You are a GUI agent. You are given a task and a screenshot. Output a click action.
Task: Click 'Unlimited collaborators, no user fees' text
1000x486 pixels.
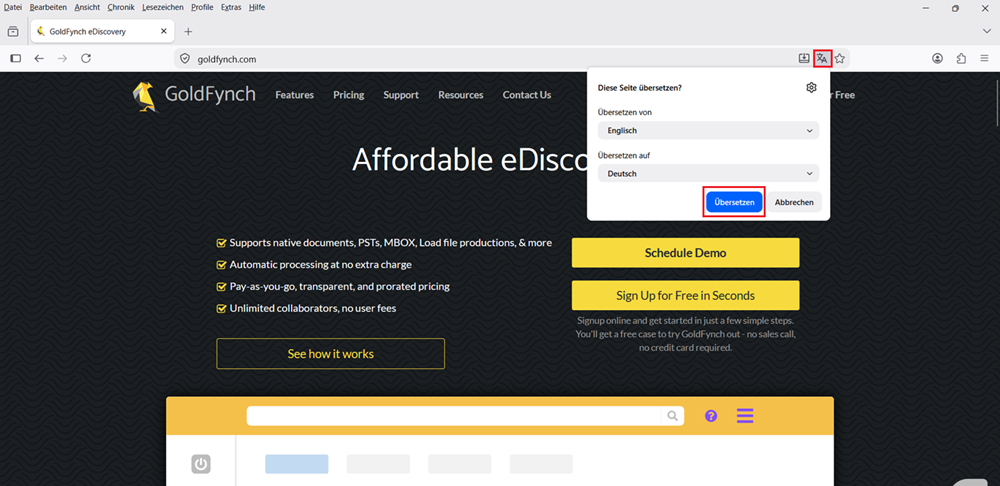click(x=312, y=308)
